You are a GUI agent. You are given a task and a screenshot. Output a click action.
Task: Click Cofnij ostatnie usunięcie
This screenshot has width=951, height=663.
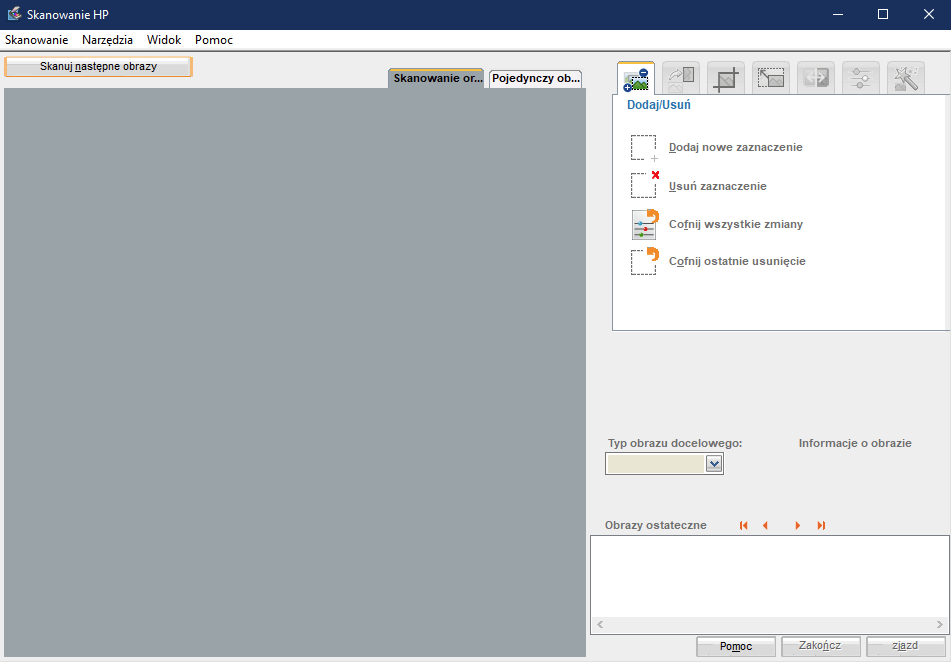click(x=737, y=261)
